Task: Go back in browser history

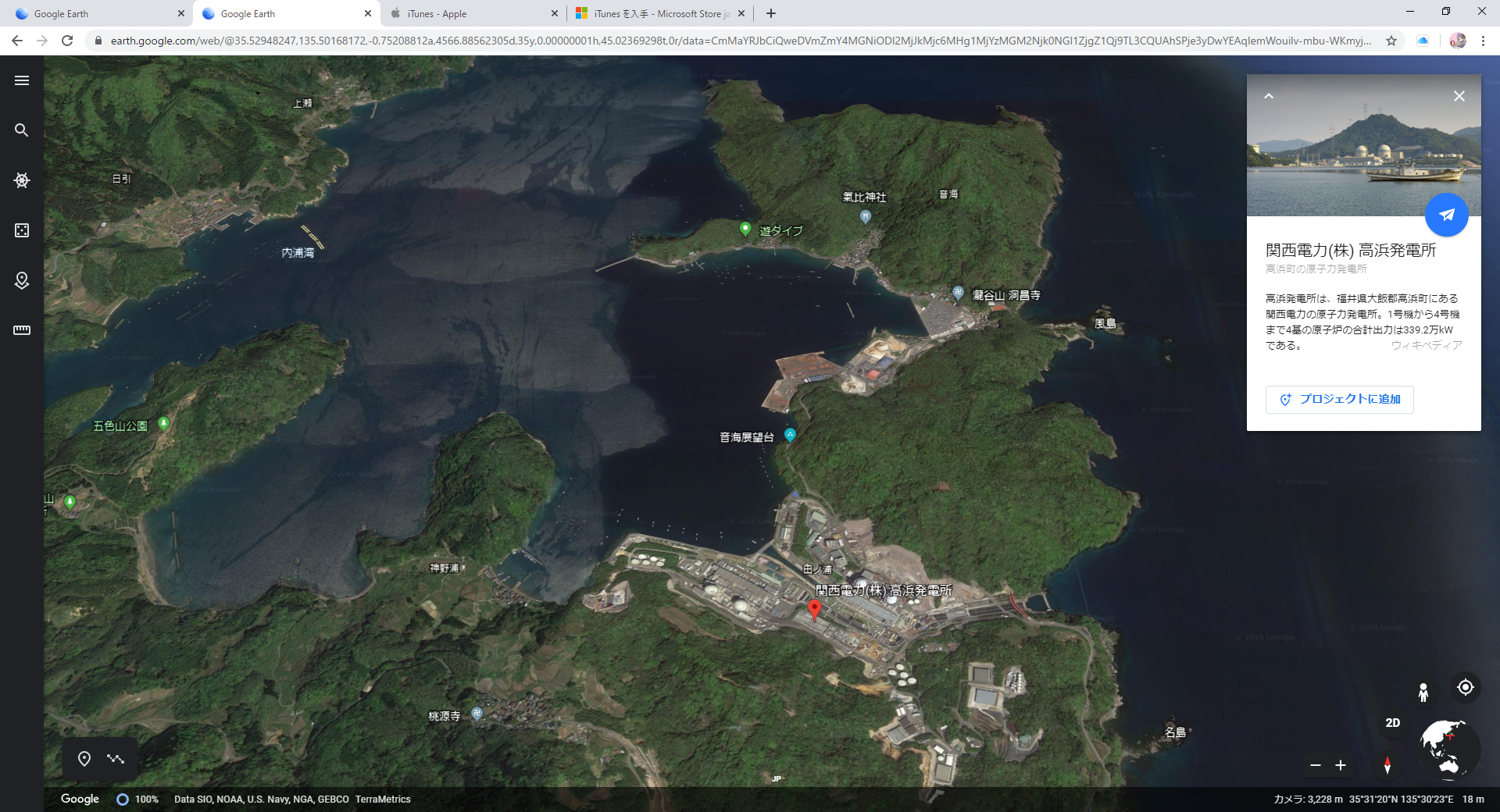Action: click(x=17, y=41)
